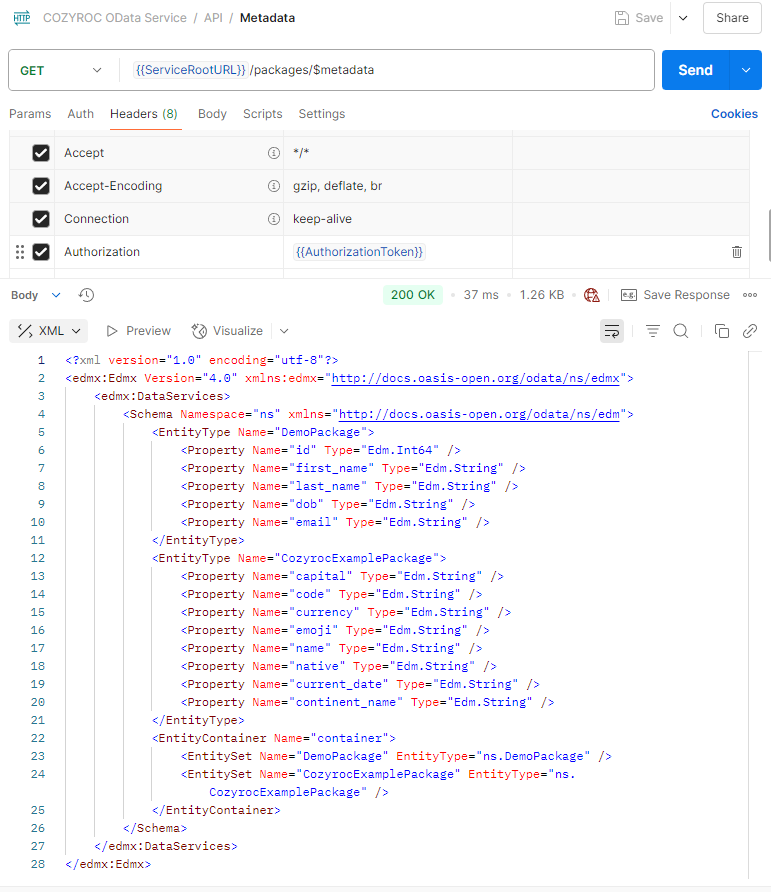This screenshot has height=892, width=771.
Task: Click the request URL input field
Action: tap(450, 70)
